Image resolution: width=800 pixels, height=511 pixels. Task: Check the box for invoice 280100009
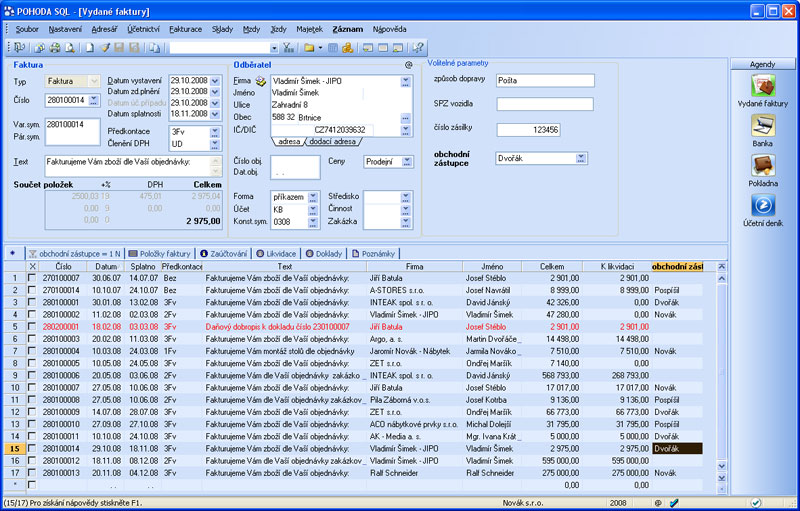pos(32,412)
